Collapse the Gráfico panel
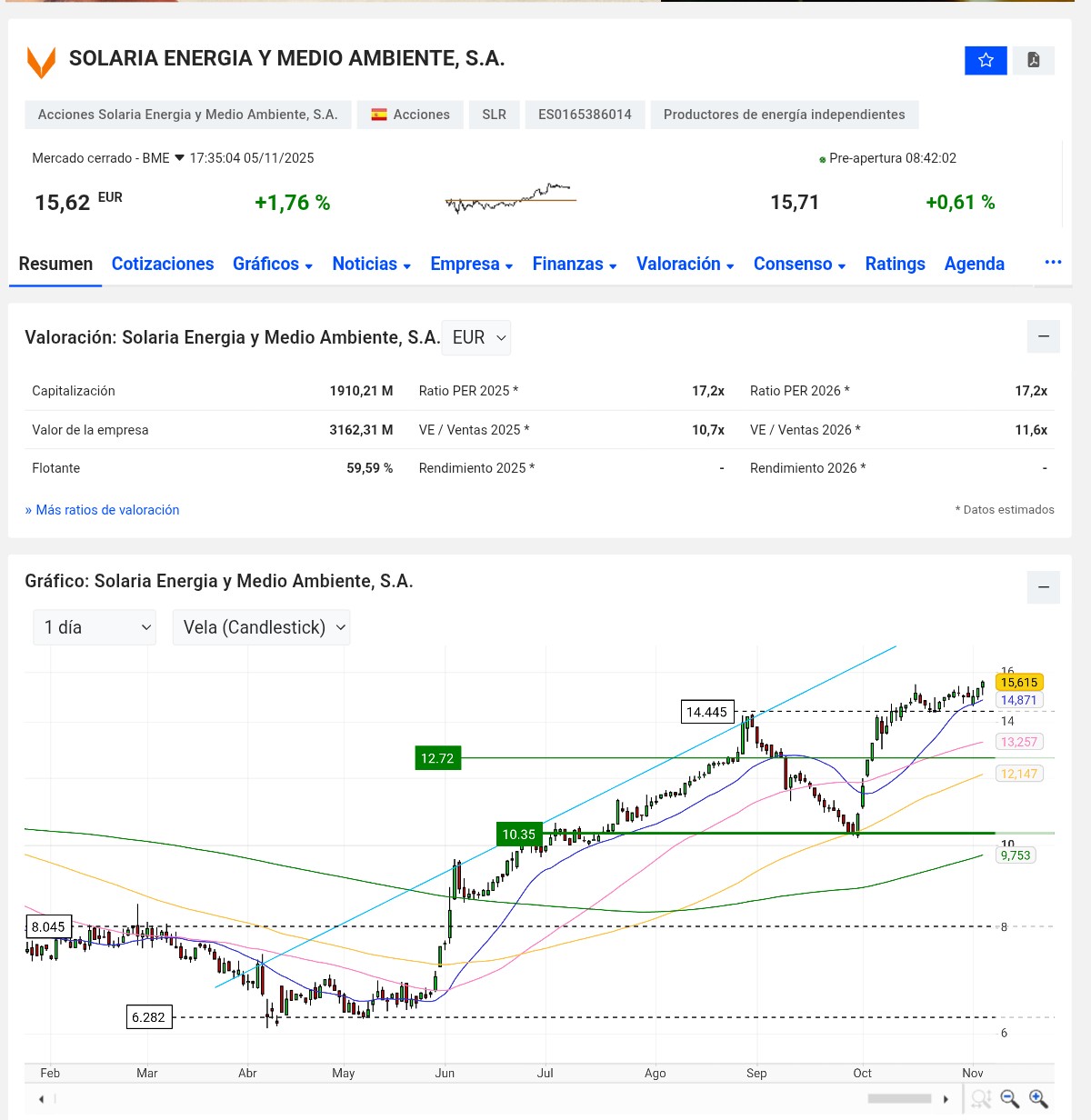Screen dimensions: 1091x1120 (x=1043, y=587)
